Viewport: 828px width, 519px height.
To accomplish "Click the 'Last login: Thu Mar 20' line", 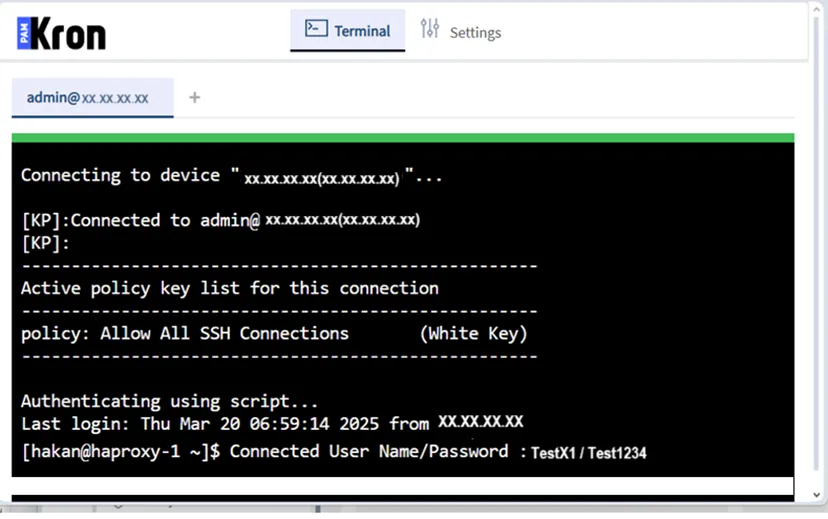I will [x=272, y=423].
